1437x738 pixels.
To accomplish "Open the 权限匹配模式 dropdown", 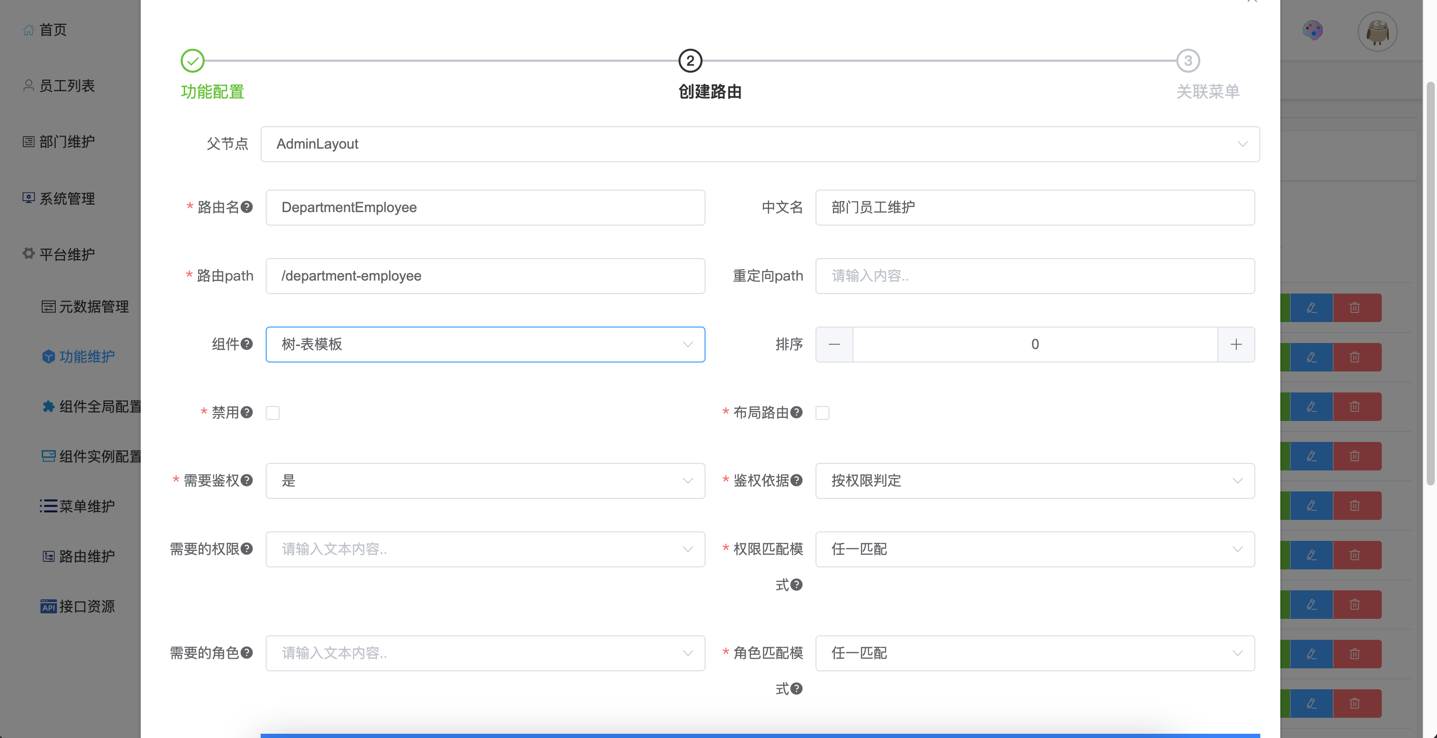I will (x=1034, y=549).
